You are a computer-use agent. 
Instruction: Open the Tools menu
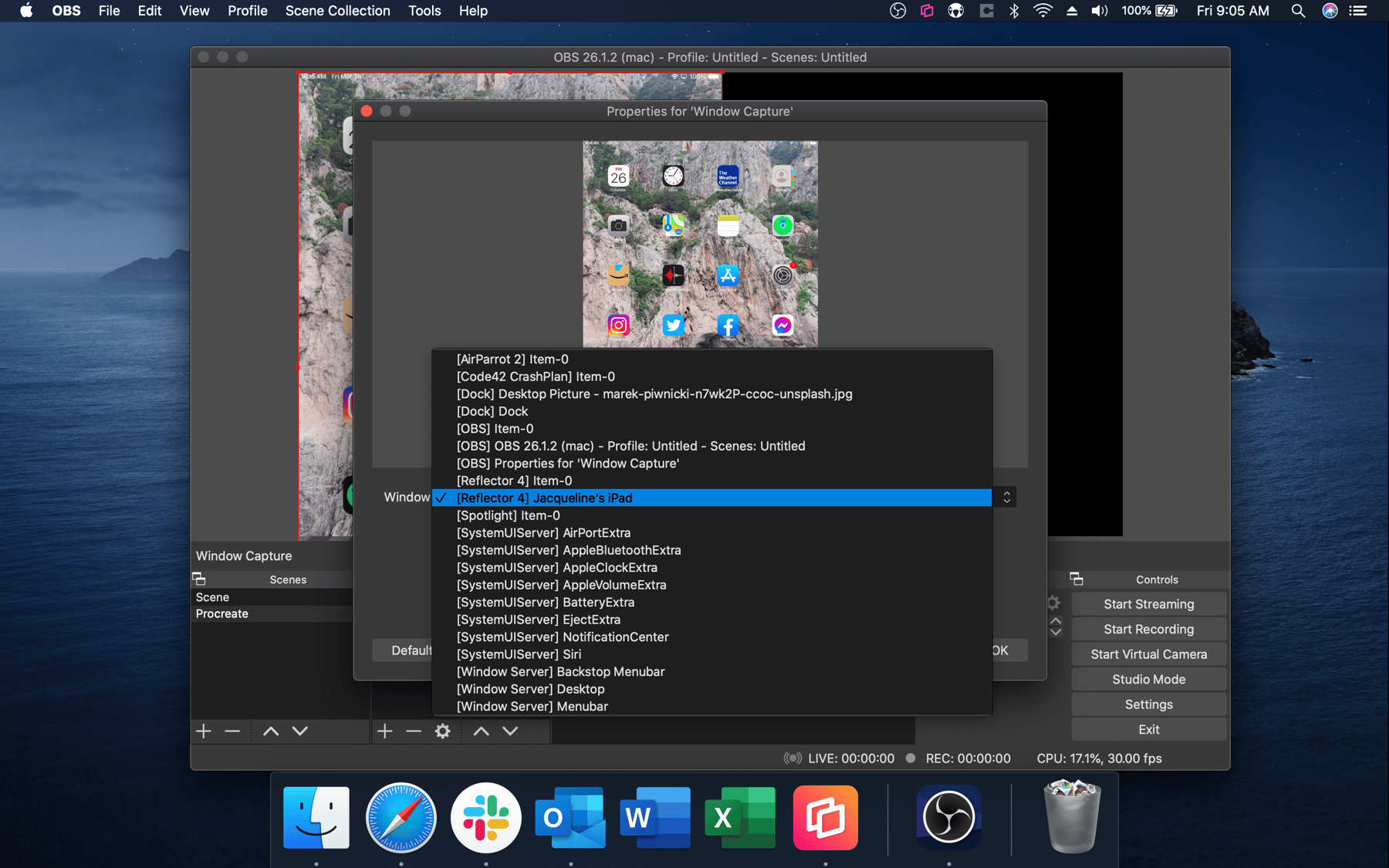point(424,11)
